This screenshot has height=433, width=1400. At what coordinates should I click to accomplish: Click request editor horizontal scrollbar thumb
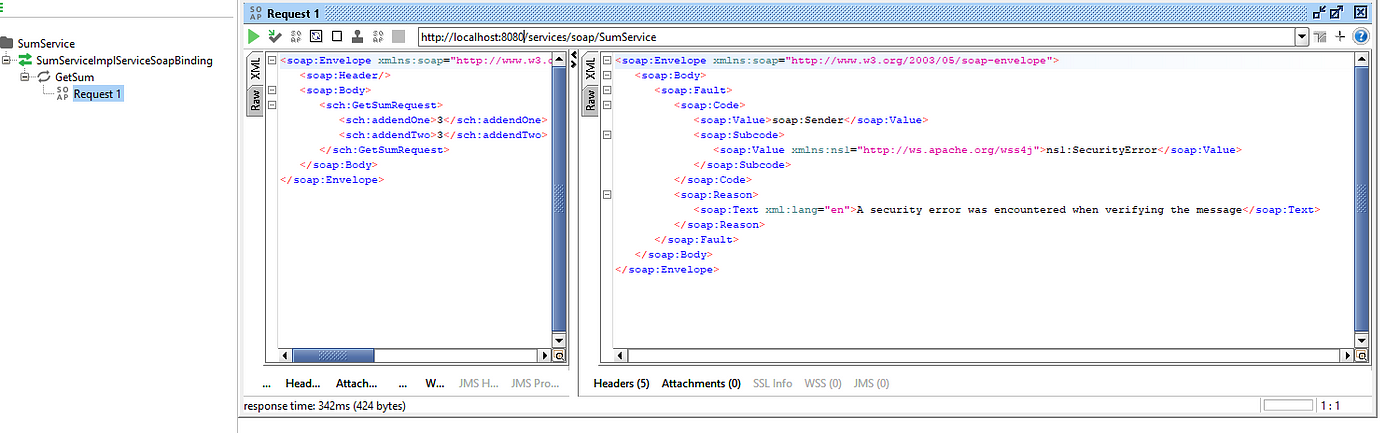tap(332, 355)
